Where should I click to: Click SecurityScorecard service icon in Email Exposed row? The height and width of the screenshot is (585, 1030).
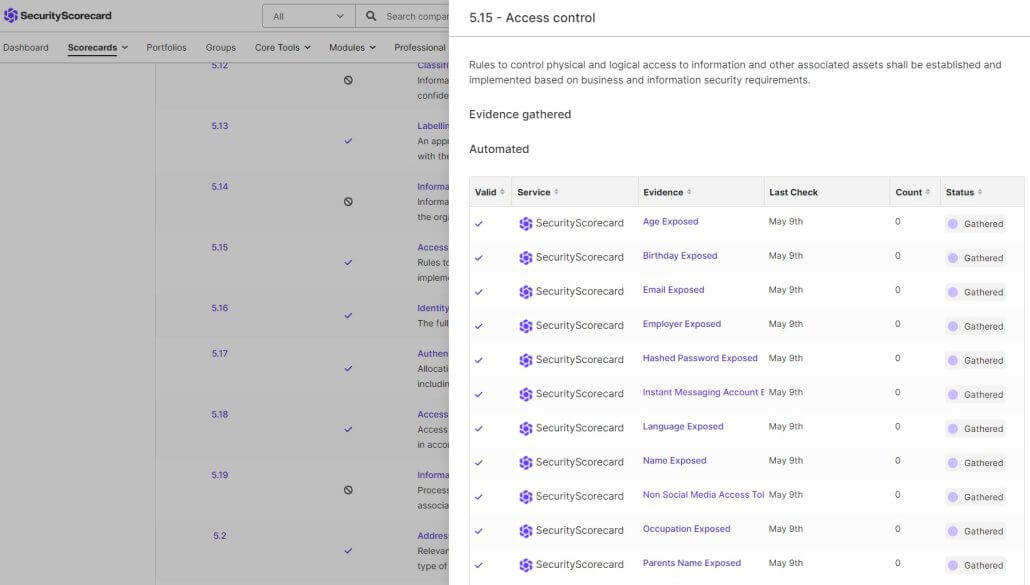(526, 292)
